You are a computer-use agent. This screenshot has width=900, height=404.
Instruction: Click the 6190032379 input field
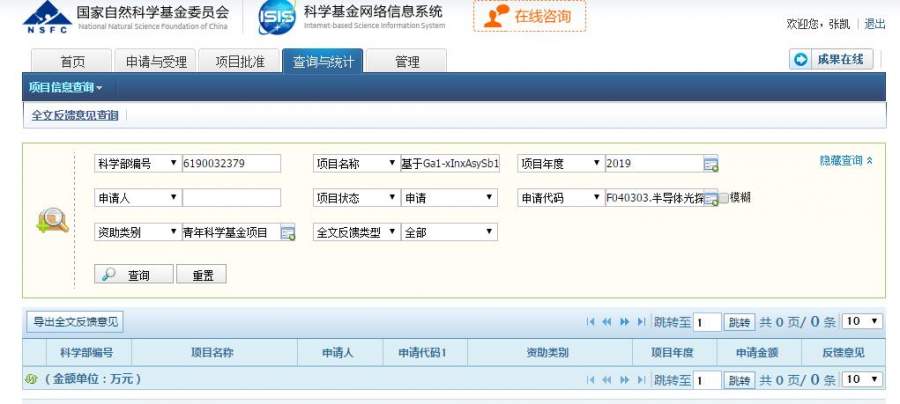(231, 164)
